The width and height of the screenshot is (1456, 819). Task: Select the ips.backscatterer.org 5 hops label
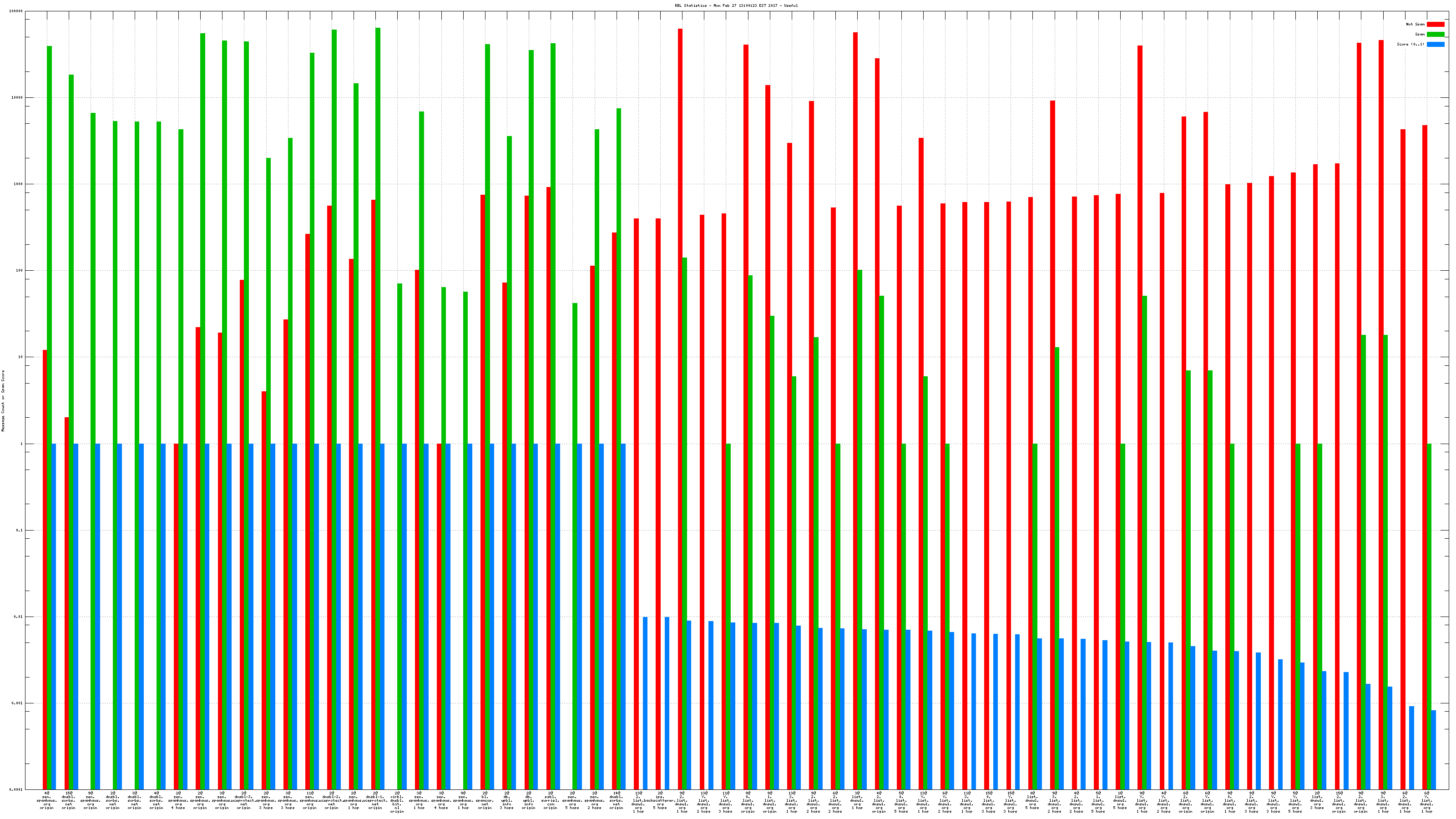click(x=660, y=800)
